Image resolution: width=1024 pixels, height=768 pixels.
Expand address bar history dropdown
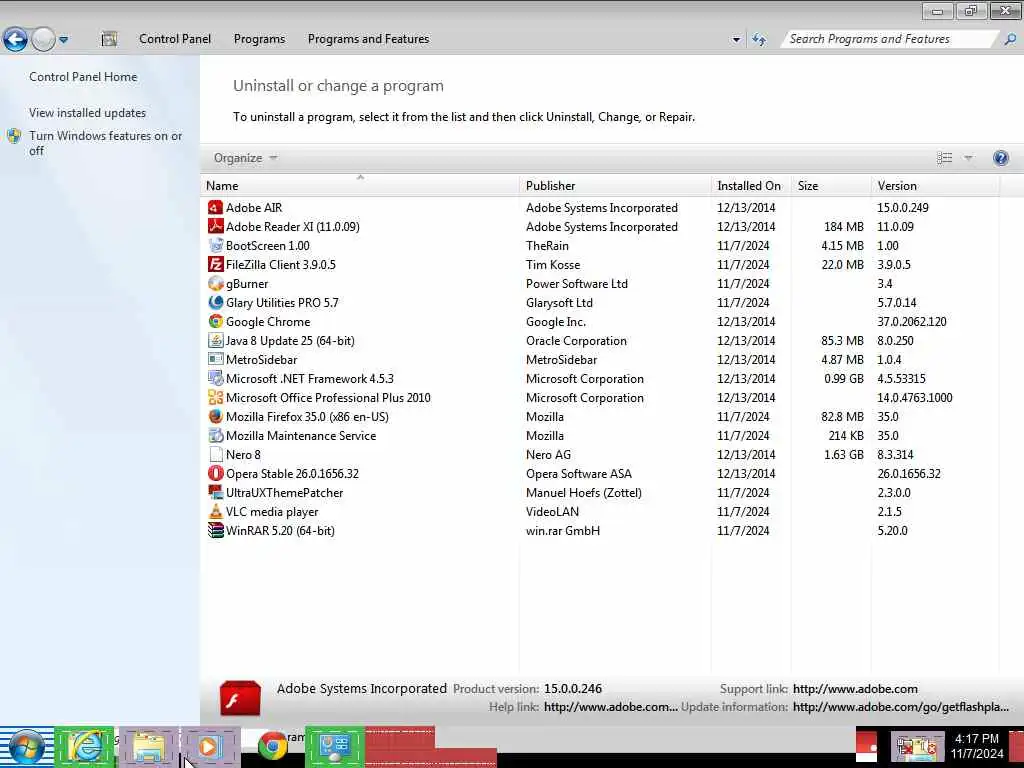[736, 39]
